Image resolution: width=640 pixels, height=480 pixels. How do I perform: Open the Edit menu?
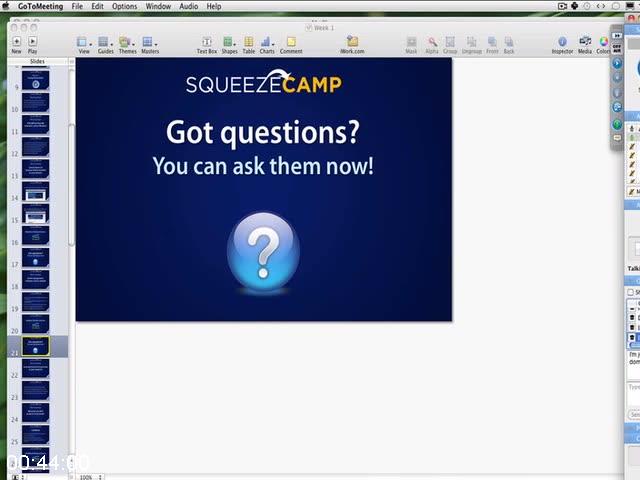coord(97,6)
